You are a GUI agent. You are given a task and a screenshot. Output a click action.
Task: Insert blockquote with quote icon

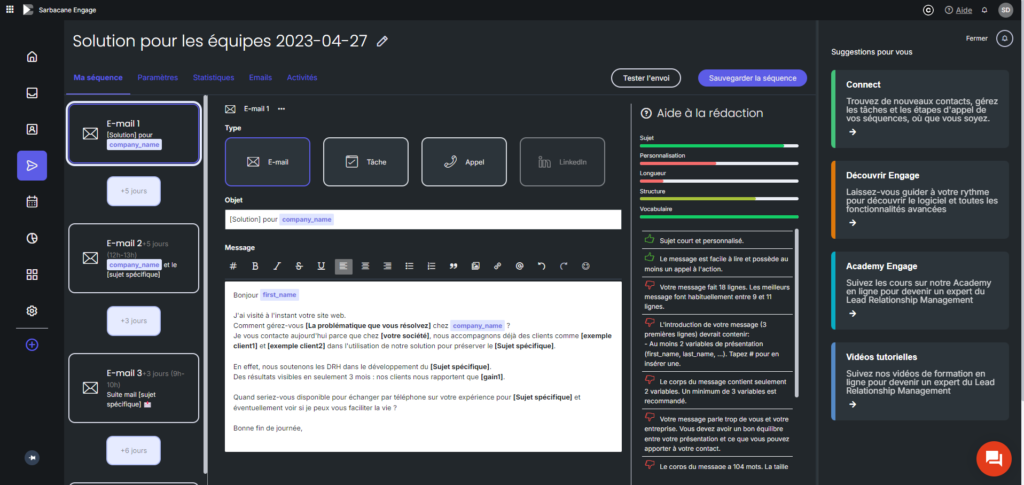click(x=453, y=266)
